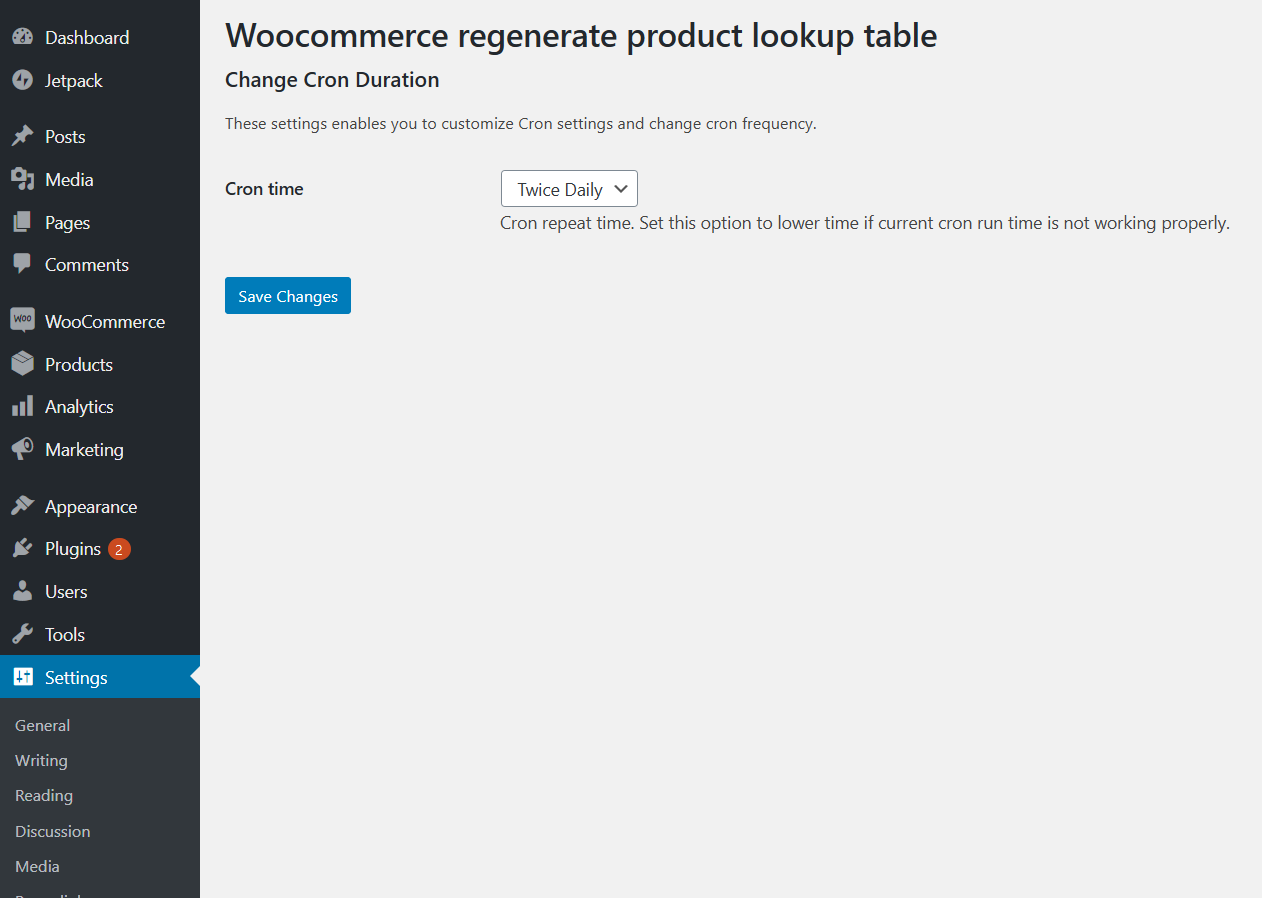Open the Analytics bar-chart icon
Screen dimensions: 1262x898
click(x=22, y=406)
